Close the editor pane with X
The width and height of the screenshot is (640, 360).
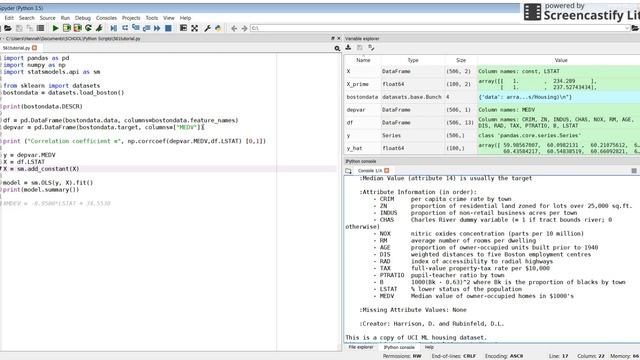point(338,38)
